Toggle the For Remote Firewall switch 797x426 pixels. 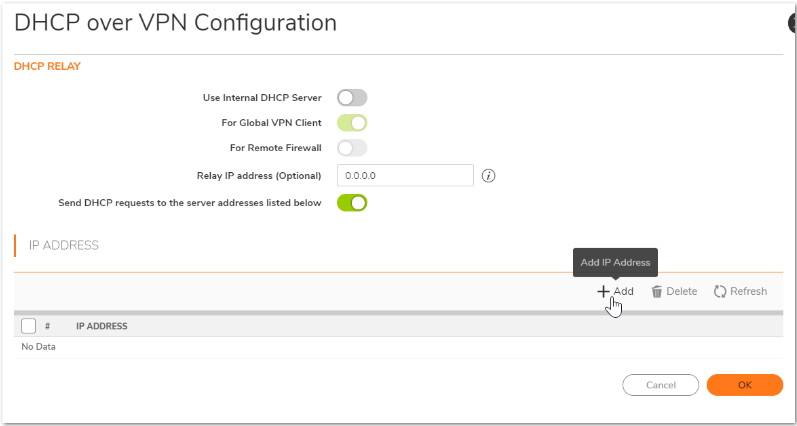coord(352,148)
